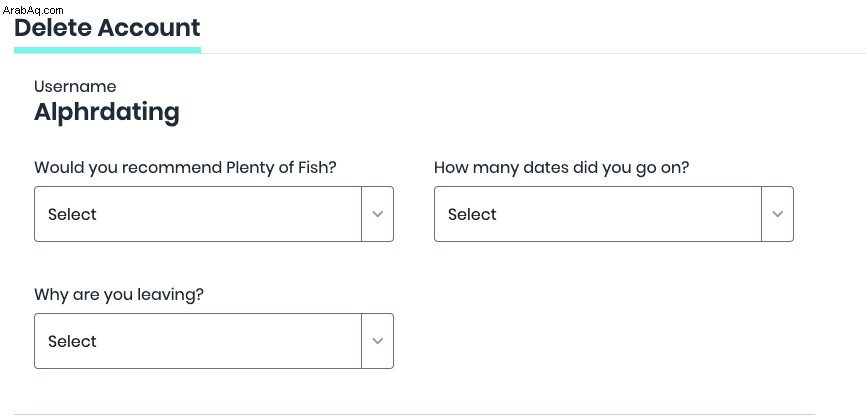The image size is (866, 415).
Task: Click the Alphrdating username text
Action: [107, 112]
